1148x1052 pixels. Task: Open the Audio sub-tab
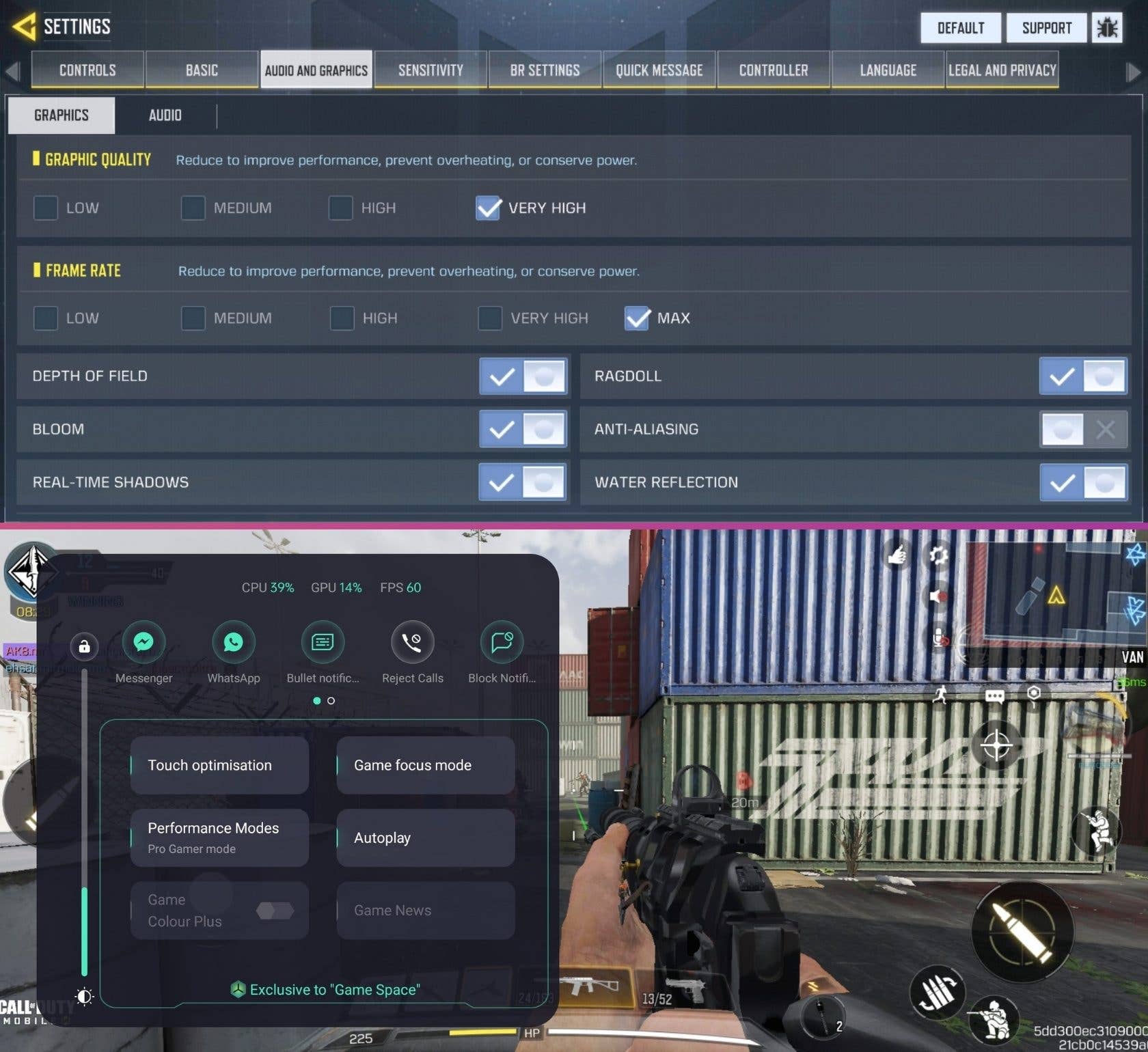(x=165, y=115)
